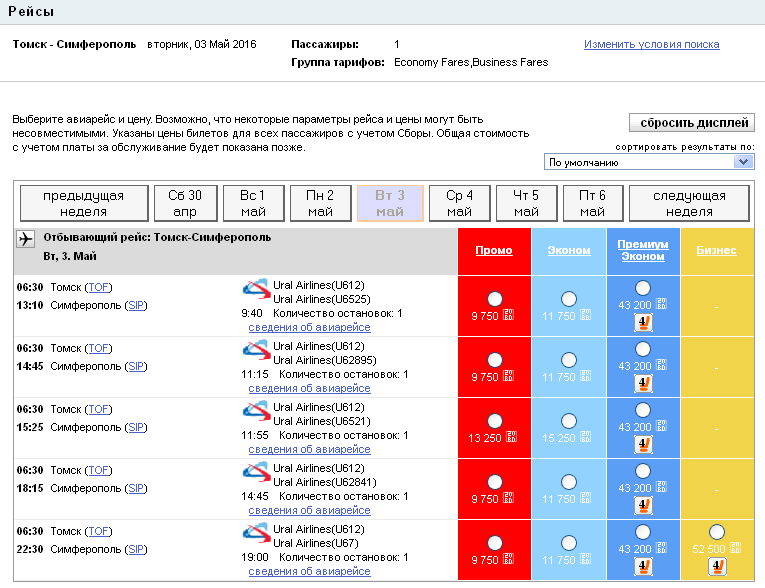Switch to the 'Ср 4 май' date tab
The image size is (765, 588).
click(459, 203)
